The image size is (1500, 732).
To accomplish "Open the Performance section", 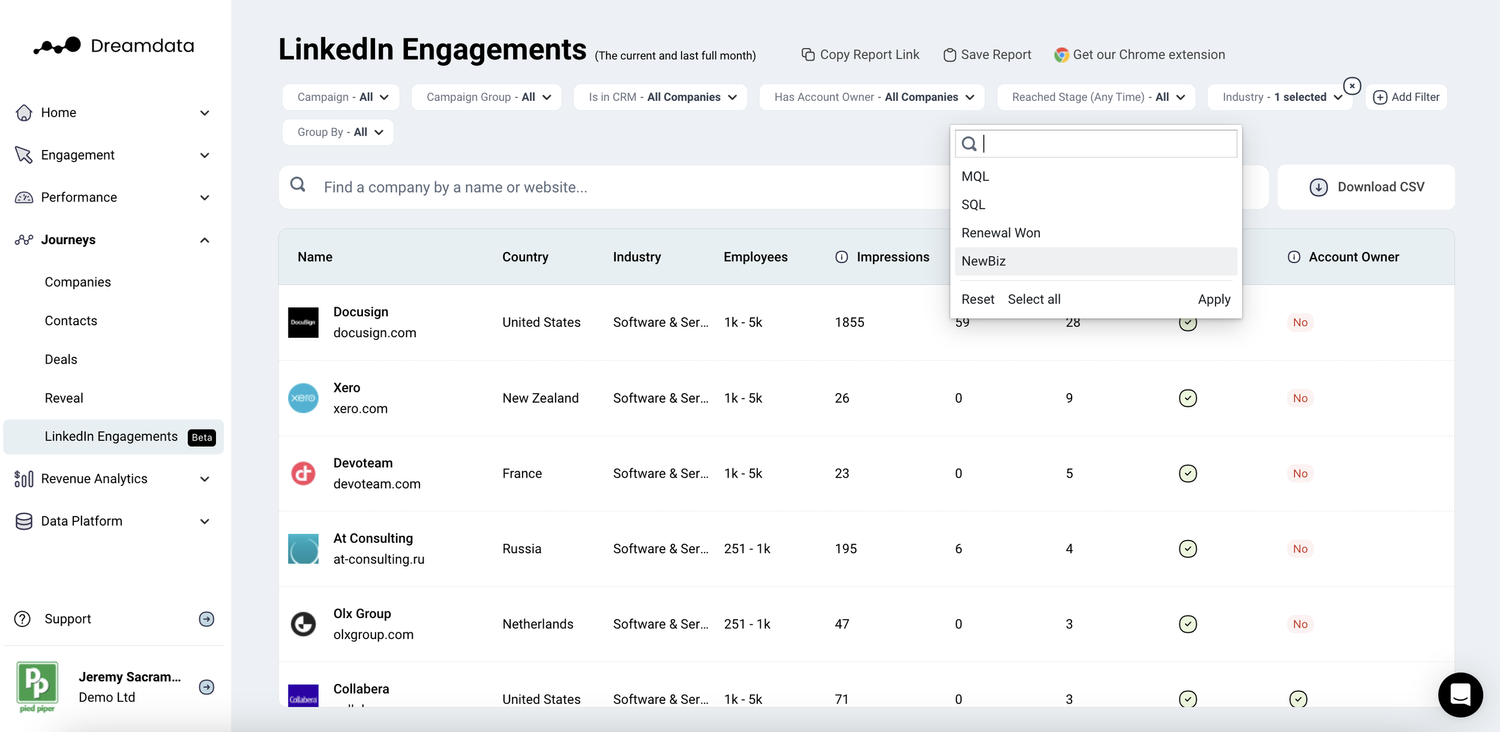I will (x=77, y=197).
